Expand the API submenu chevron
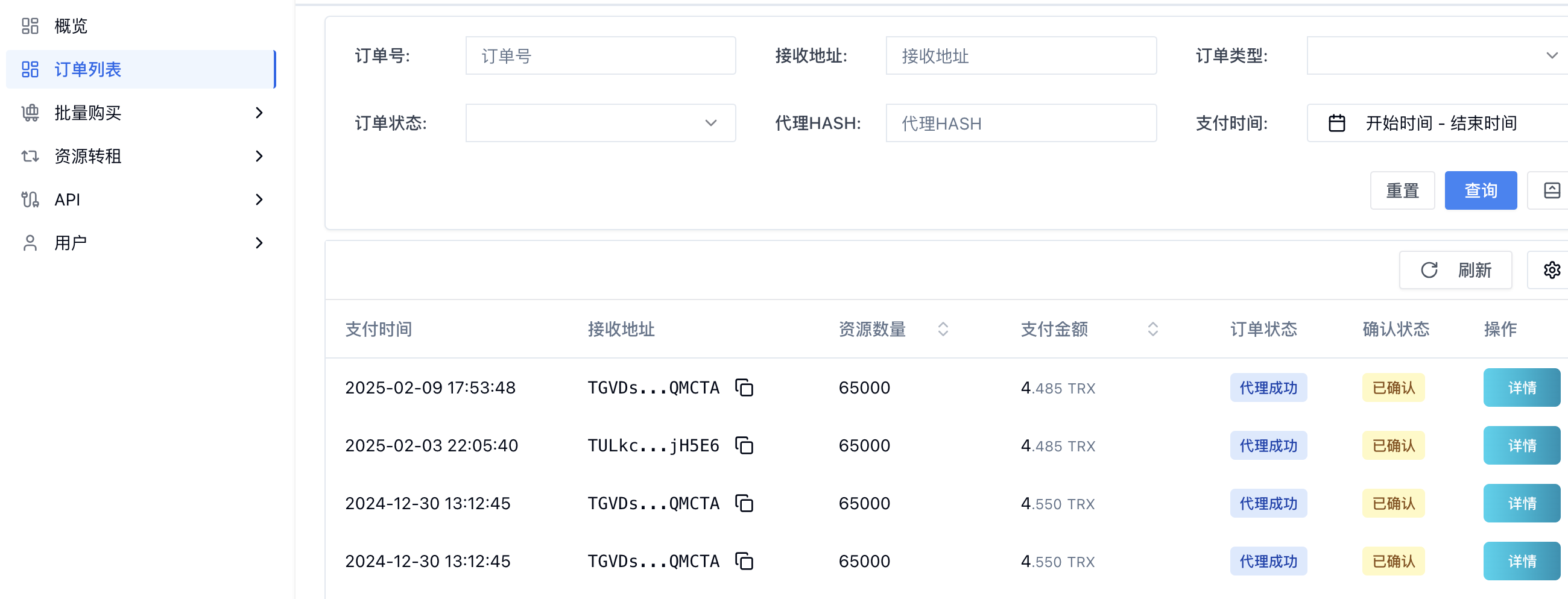 click(x=259, y=199)
